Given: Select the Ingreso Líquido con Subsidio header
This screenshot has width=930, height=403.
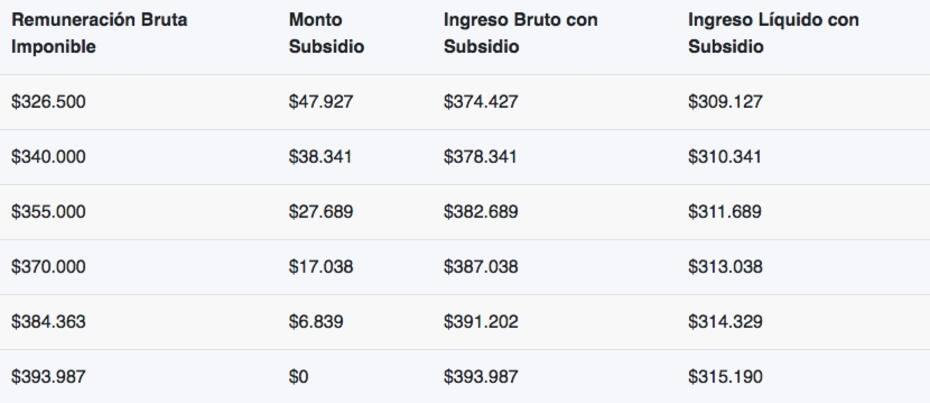Looking at the screenshot, I should pyautogui.click(x=773, y=33).
